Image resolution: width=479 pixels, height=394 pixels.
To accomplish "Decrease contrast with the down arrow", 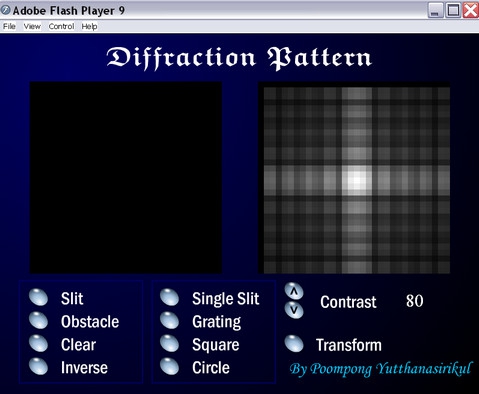I will (294, 310).
